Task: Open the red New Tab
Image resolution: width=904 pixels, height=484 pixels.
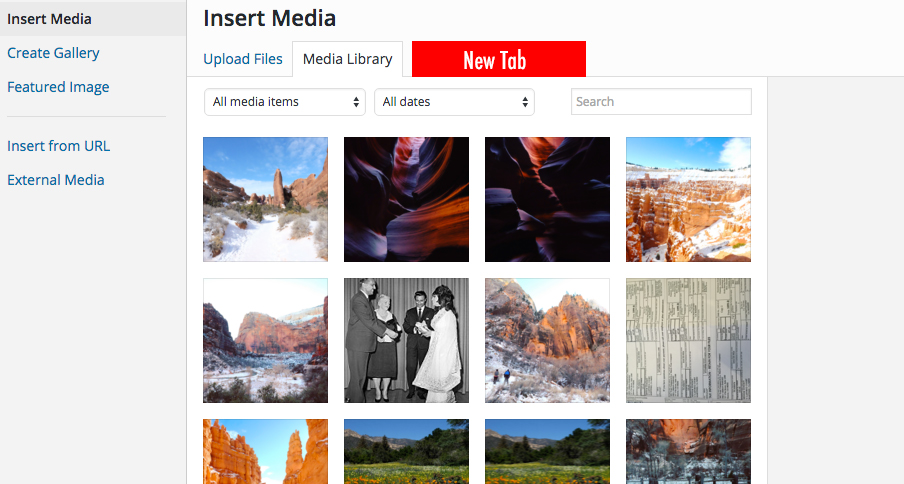Action: click(499, 59)
